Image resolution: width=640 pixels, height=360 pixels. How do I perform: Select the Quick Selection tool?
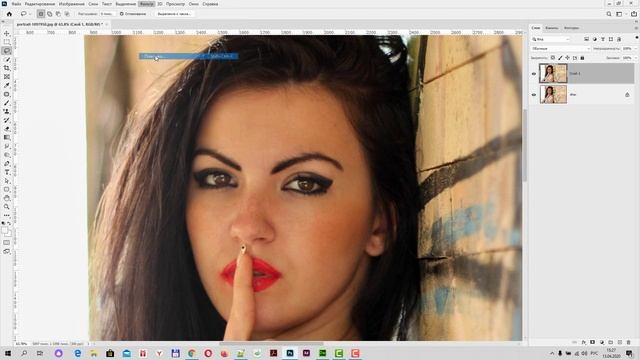click(x=7, y=60)
